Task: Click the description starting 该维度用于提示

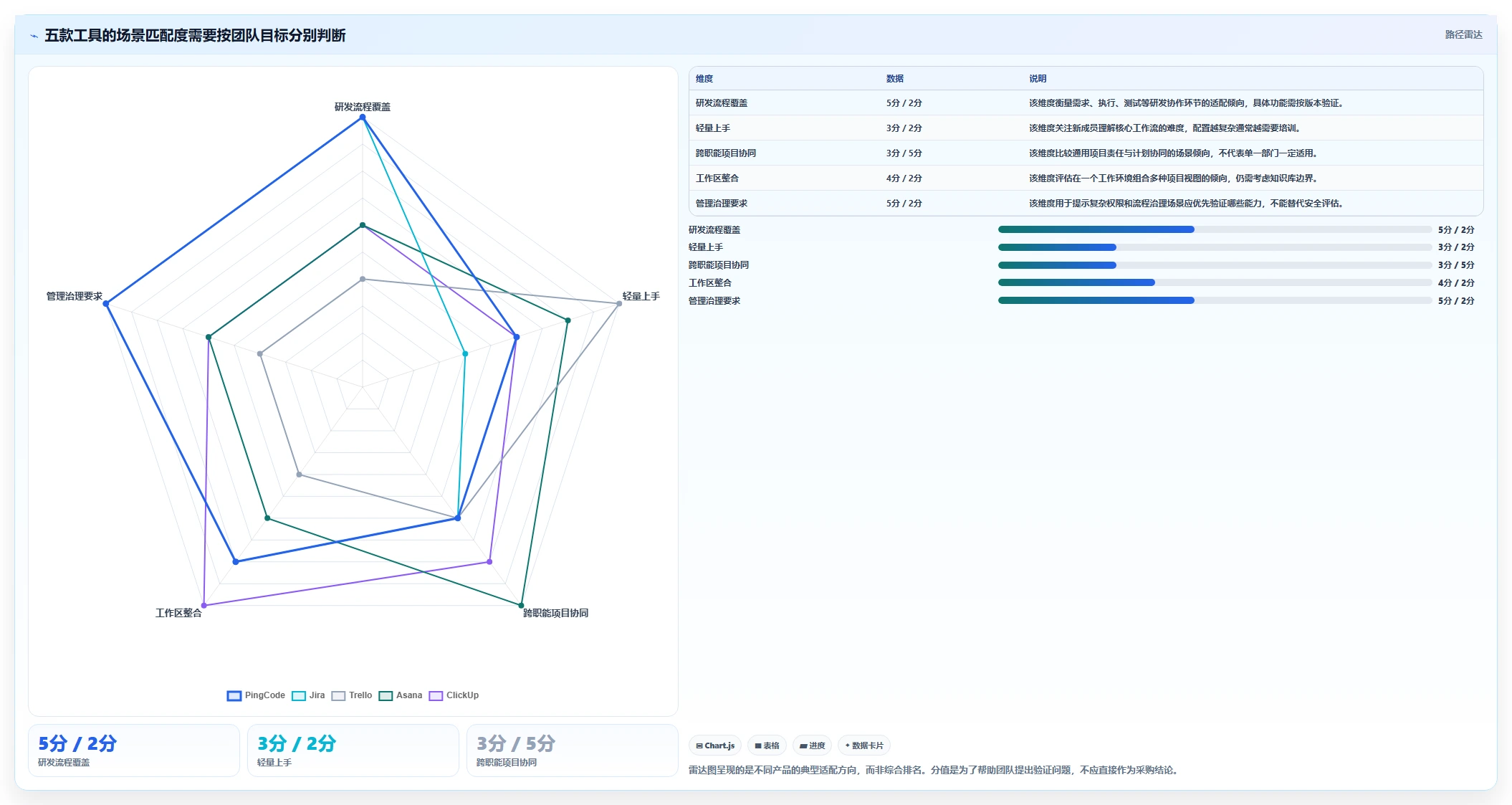Action: [x=1188, y=204]
